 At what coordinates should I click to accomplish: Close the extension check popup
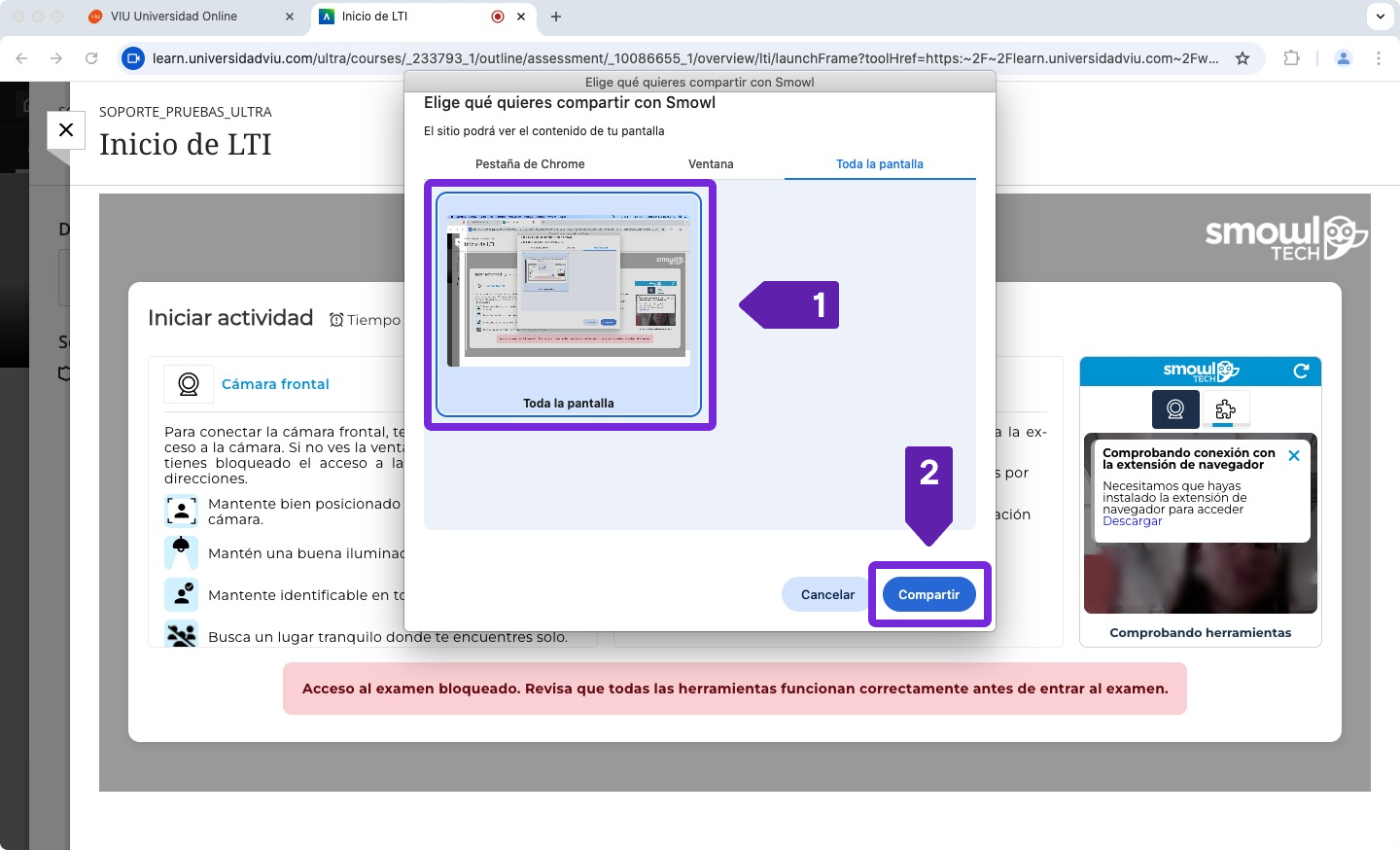[x=1293, y=455]
